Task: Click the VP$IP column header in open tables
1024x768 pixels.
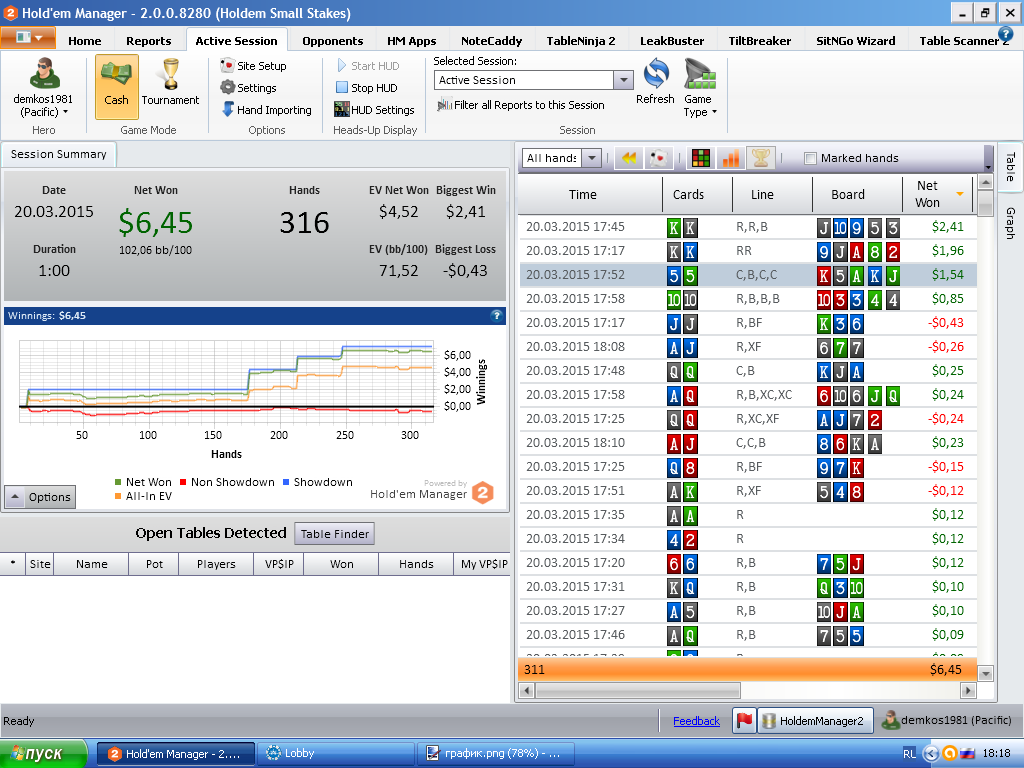Action: pos(279,564)
